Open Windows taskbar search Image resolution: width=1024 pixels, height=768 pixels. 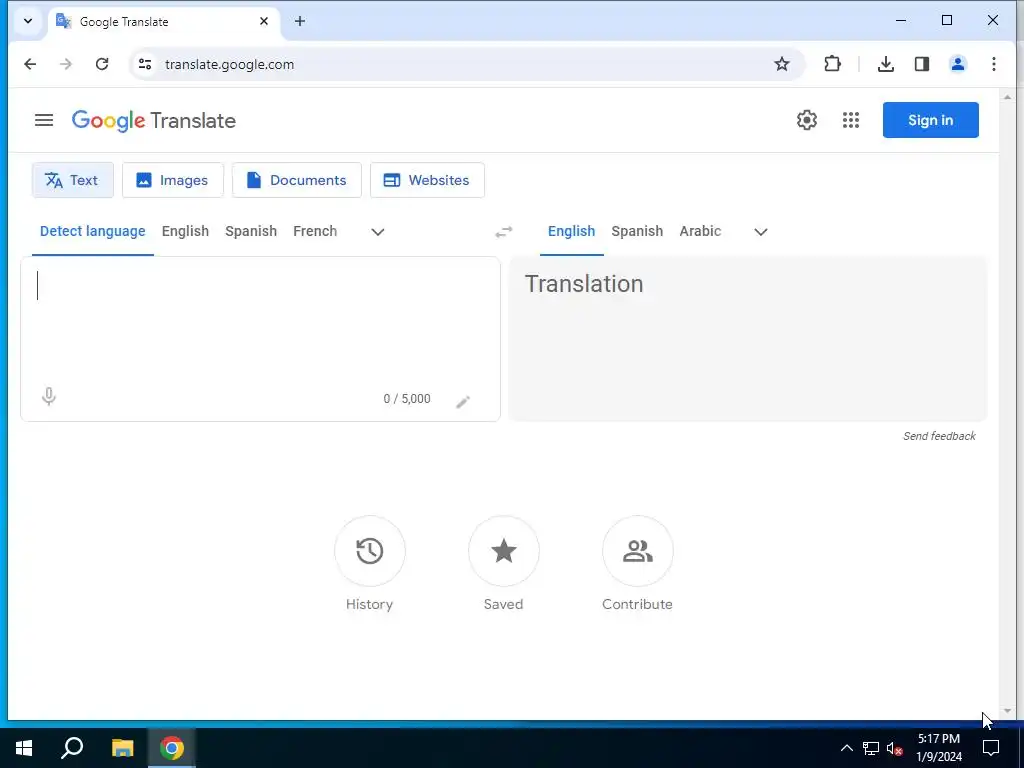pos(72,748)
